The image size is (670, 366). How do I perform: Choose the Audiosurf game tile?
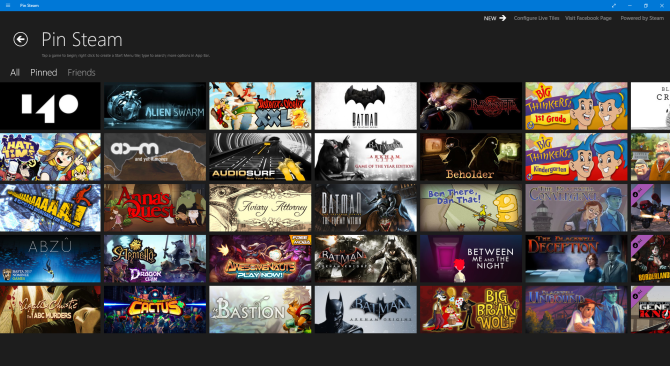coord(260,157)
